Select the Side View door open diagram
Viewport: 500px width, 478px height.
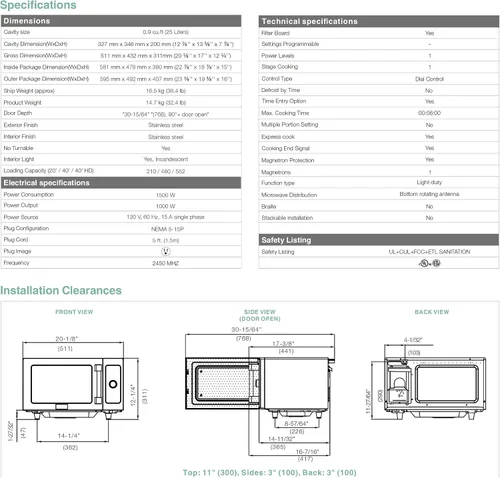click(260, 393)
